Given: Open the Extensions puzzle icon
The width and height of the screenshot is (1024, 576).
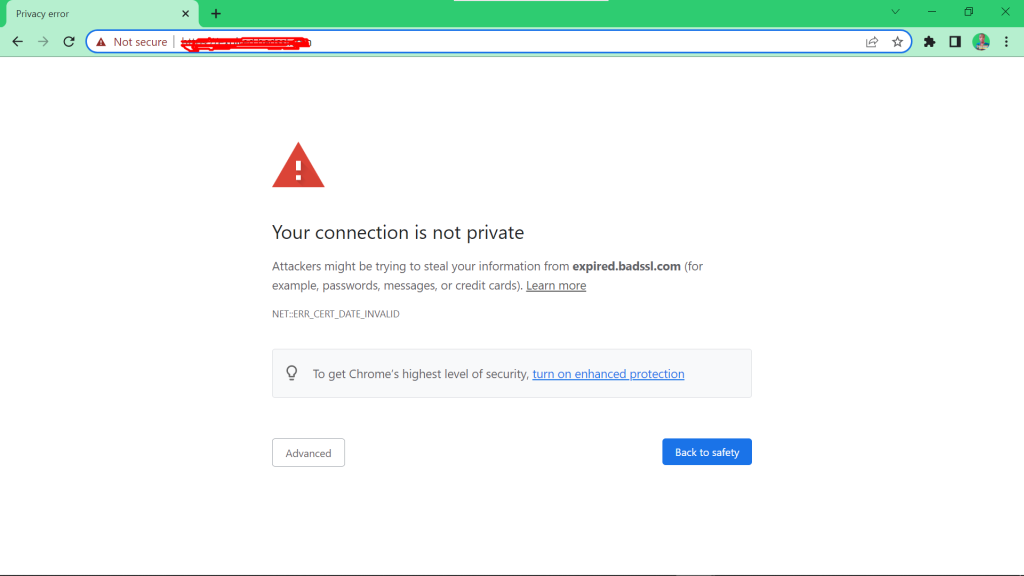Looking at the screenshot, I should (x=929, y=42).
